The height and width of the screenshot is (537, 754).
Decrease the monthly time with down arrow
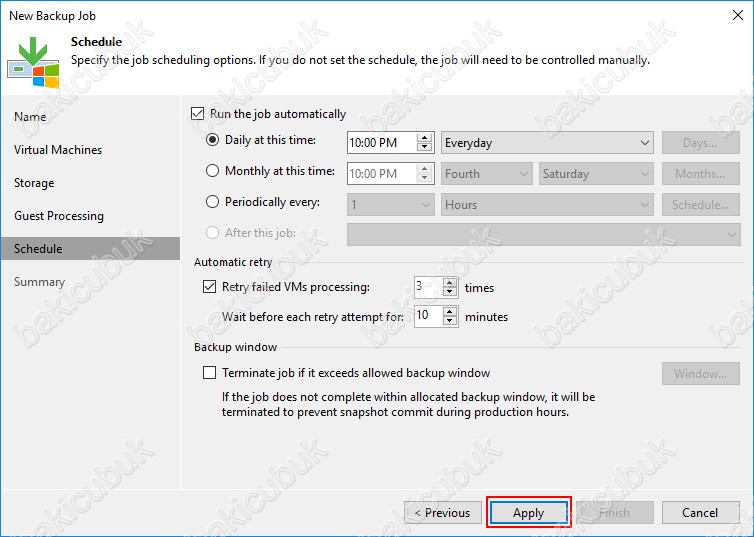pyautogui.click(x=424, y=178)
